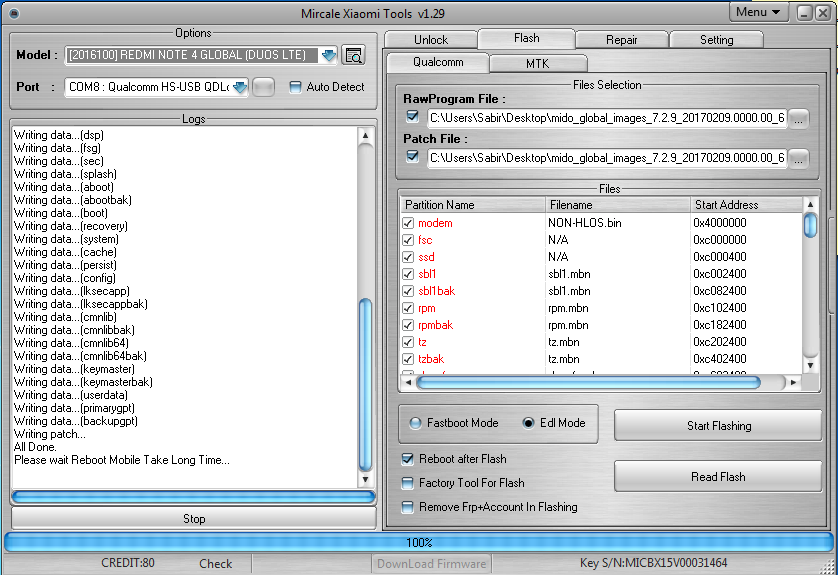The height and width of the screenshot is (575, 838).
Task: Sort by Partition Name column header
Action: pos(472,205)
